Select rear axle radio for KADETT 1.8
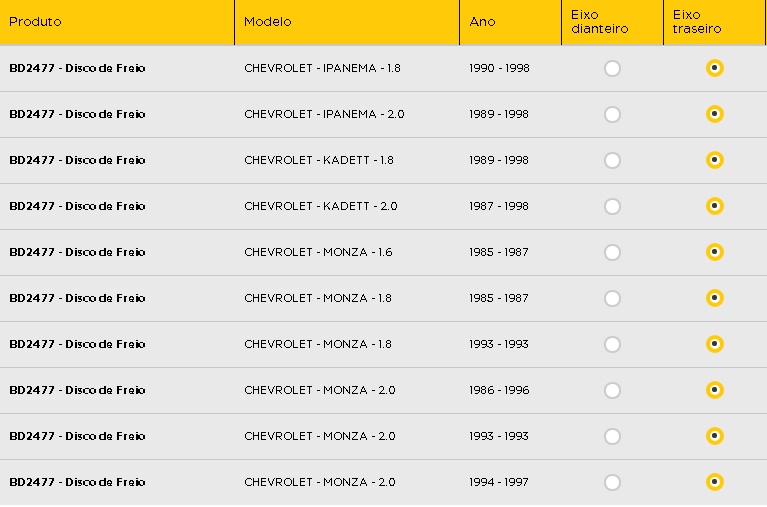The image size is (767, 507). tap(715, 160)
